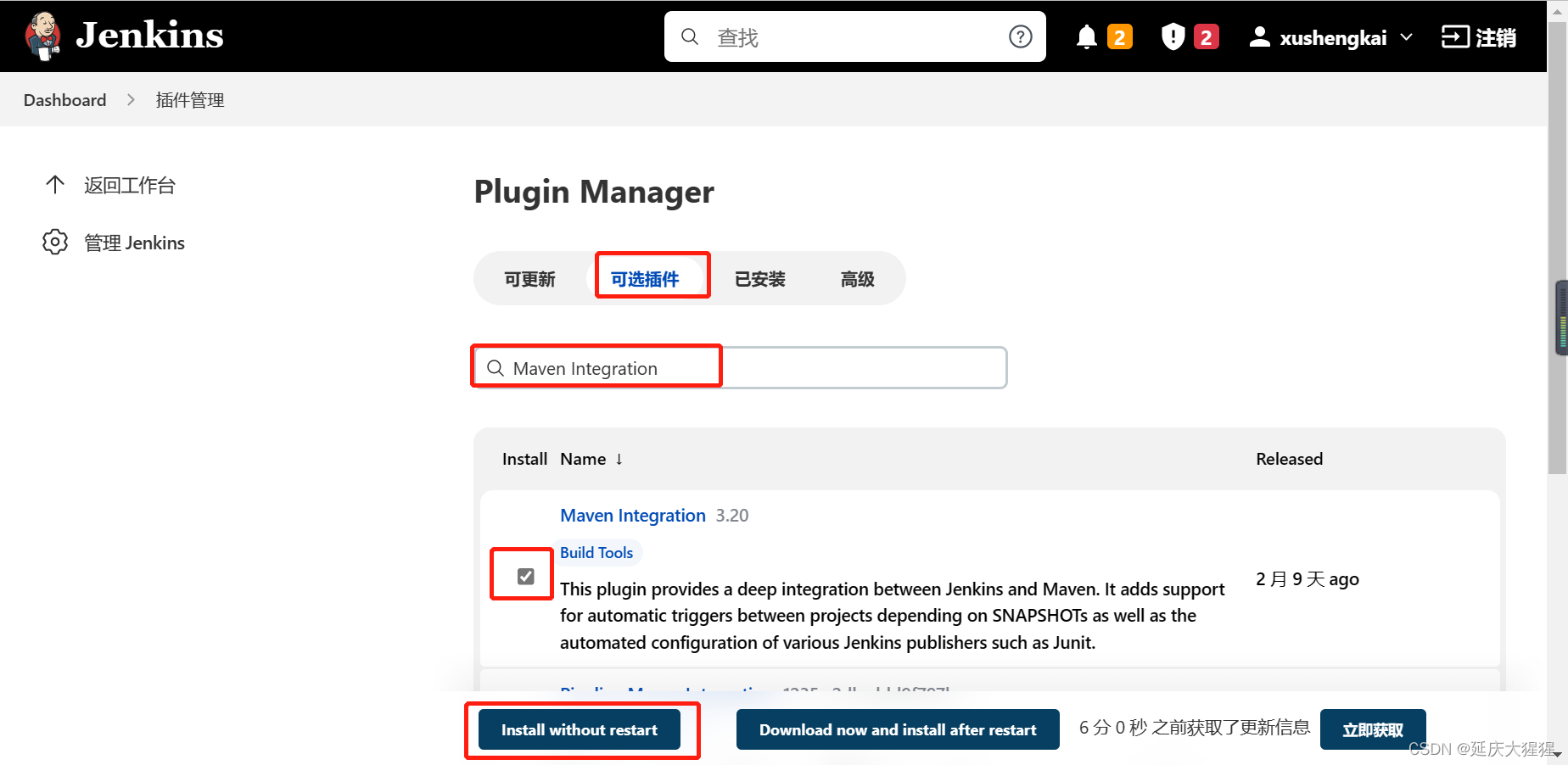Open notifications bell icon
Image resolution: width=1568 pixels, height=765 pixels.
pos(1087,37)
